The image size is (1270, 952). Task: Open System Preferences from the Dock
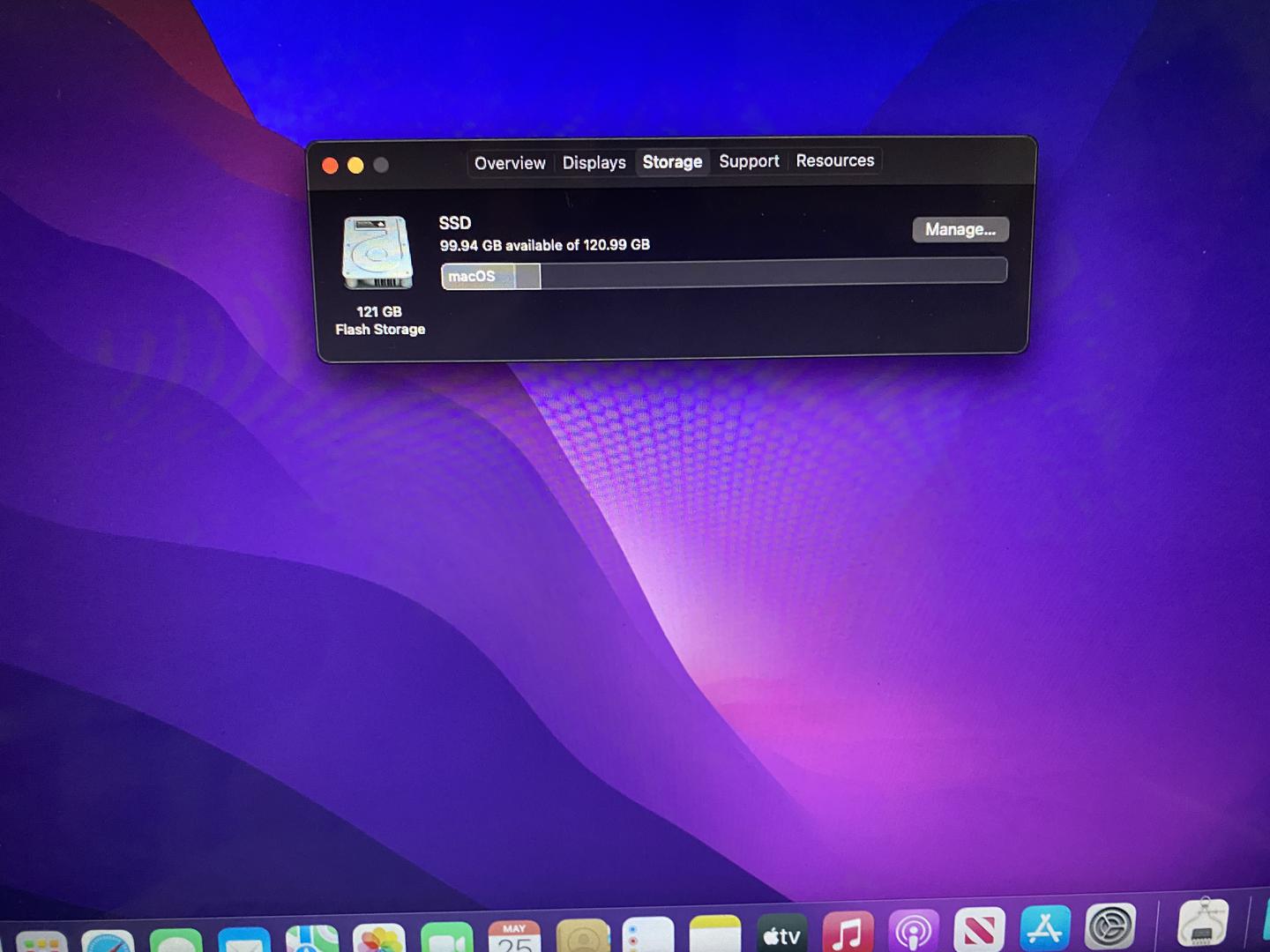pos(1110,926)
